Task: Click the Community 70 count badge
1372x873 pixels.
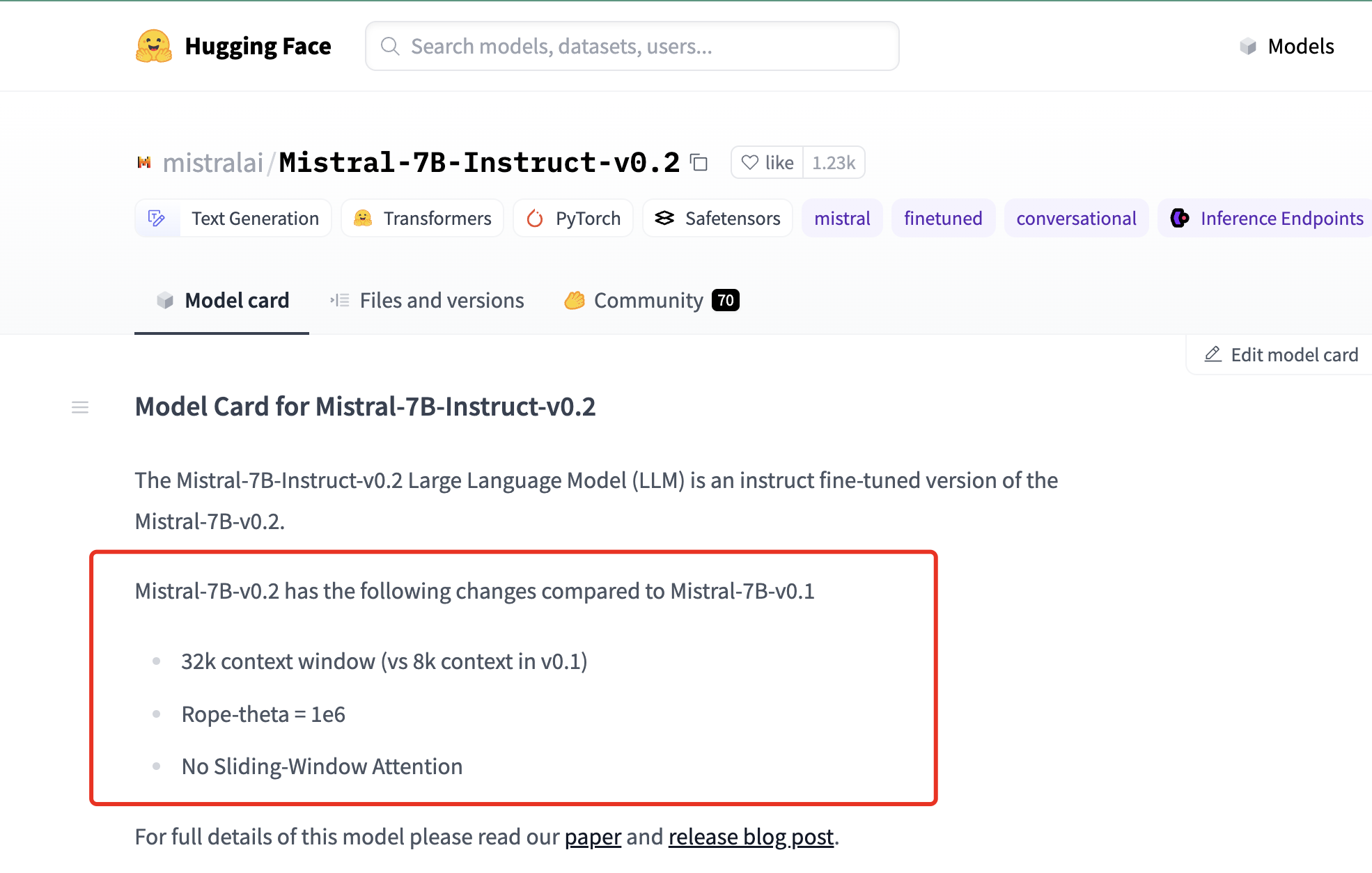Action: click(725, 301)
